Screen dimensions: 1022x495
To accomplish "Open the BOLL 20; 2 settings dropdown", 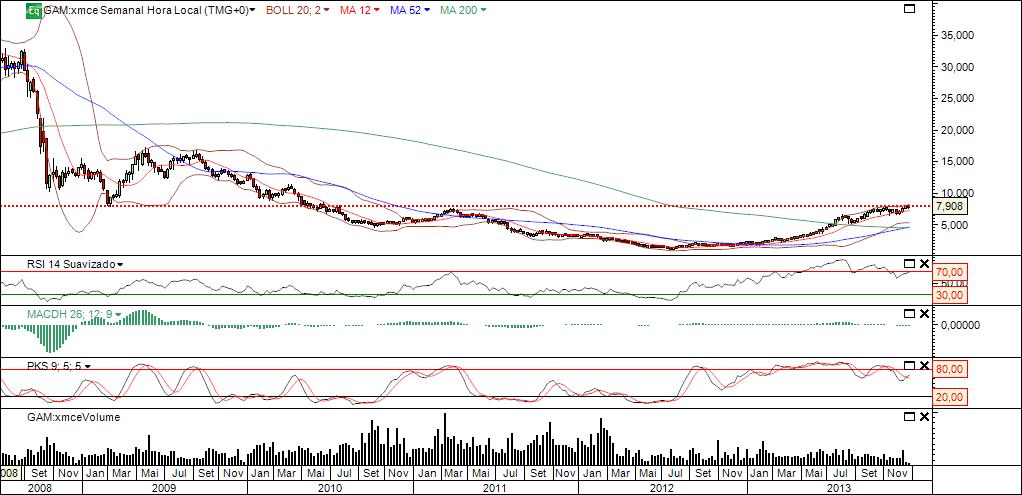I will click(x=327, y=10).
